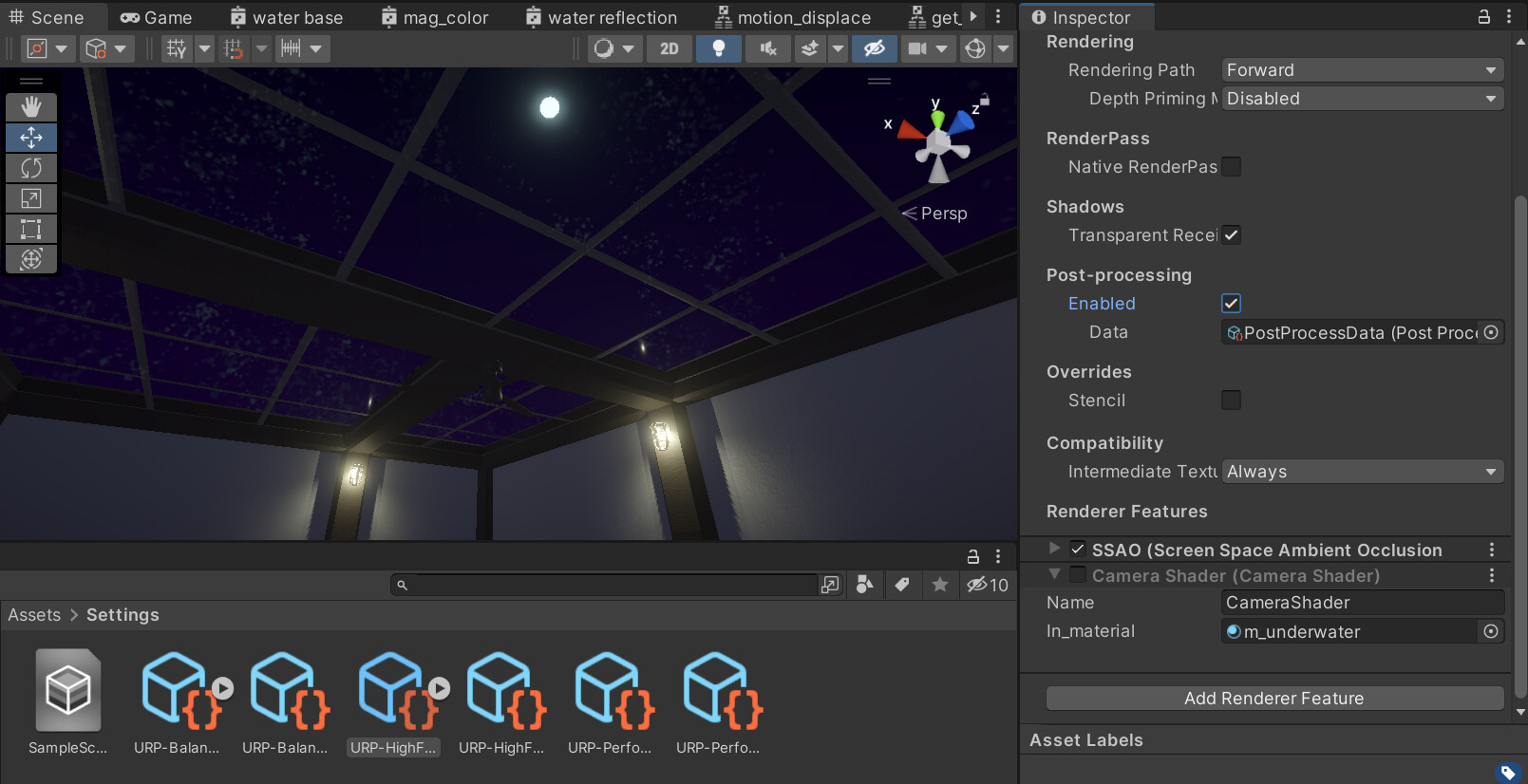Screen dimensions: 1528x784
Task: Disable the Post-processing Enabled checkbox
Action: point(1231,304)
